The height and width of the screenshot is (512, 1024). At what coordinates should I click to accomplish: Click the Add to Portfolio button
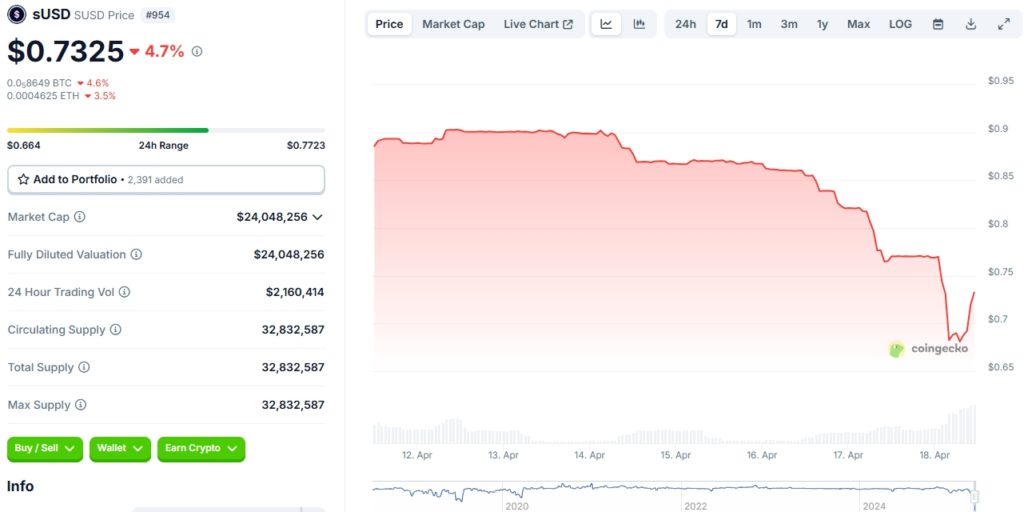[166, 180]
